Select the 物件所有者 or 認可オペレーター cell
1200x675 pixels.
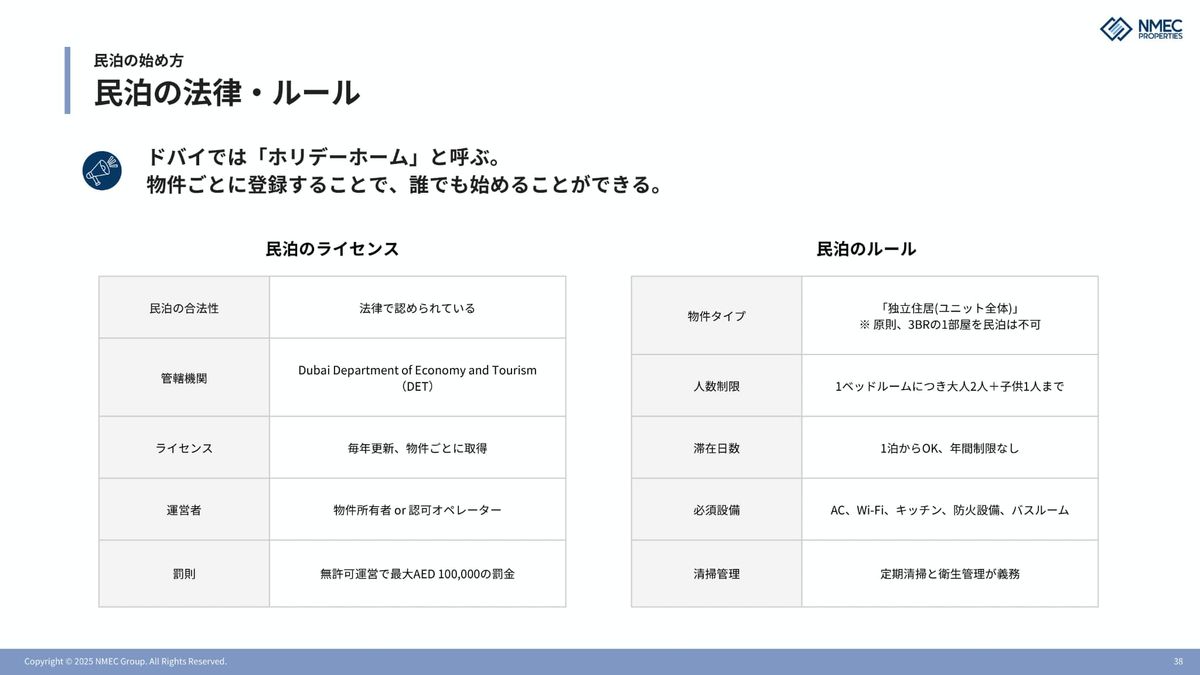(x=417, y=510)
